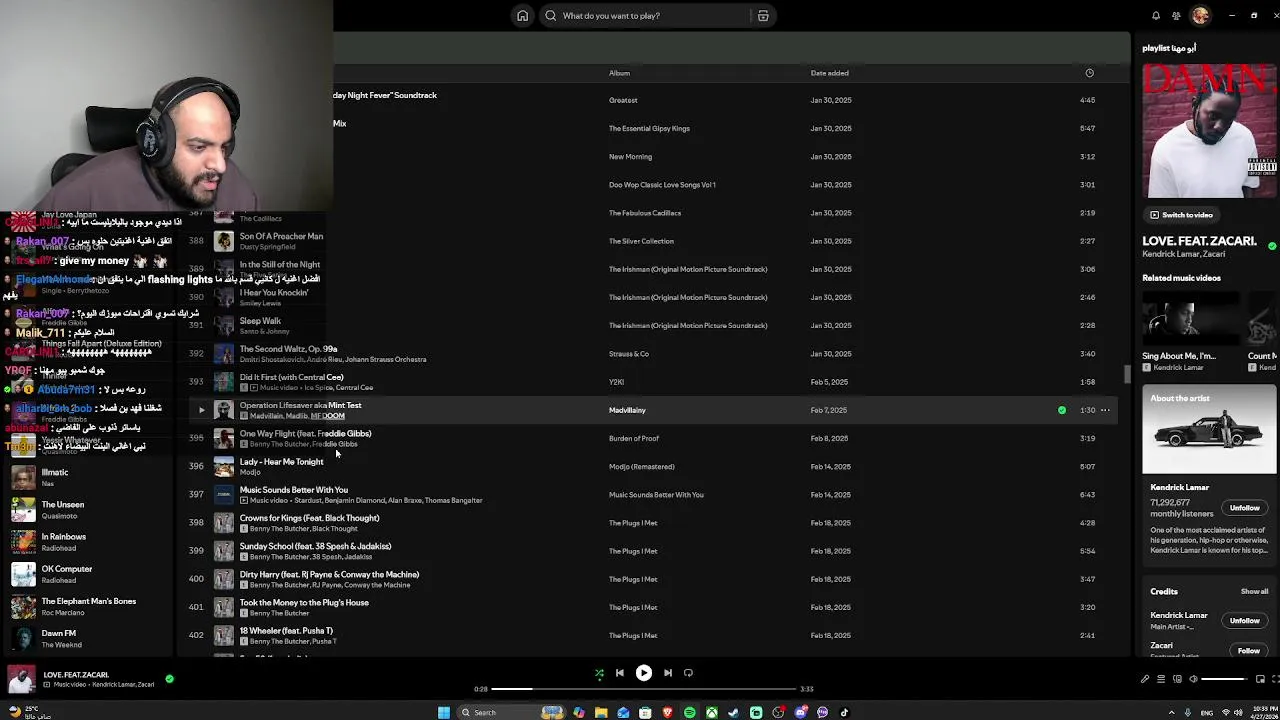Follow Zacari in Credits
Image resolution: width=1280 pixels, height=720 pixels.
coord(1248,651)
